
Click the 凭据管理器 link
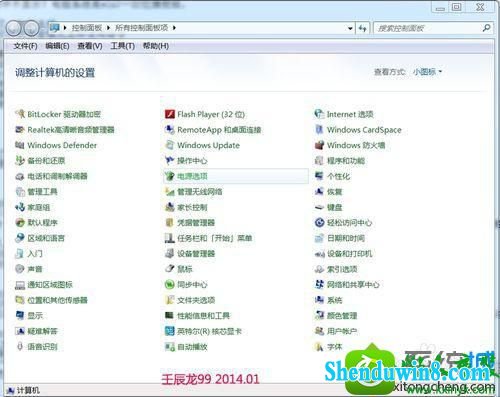[x=196, y=222]
